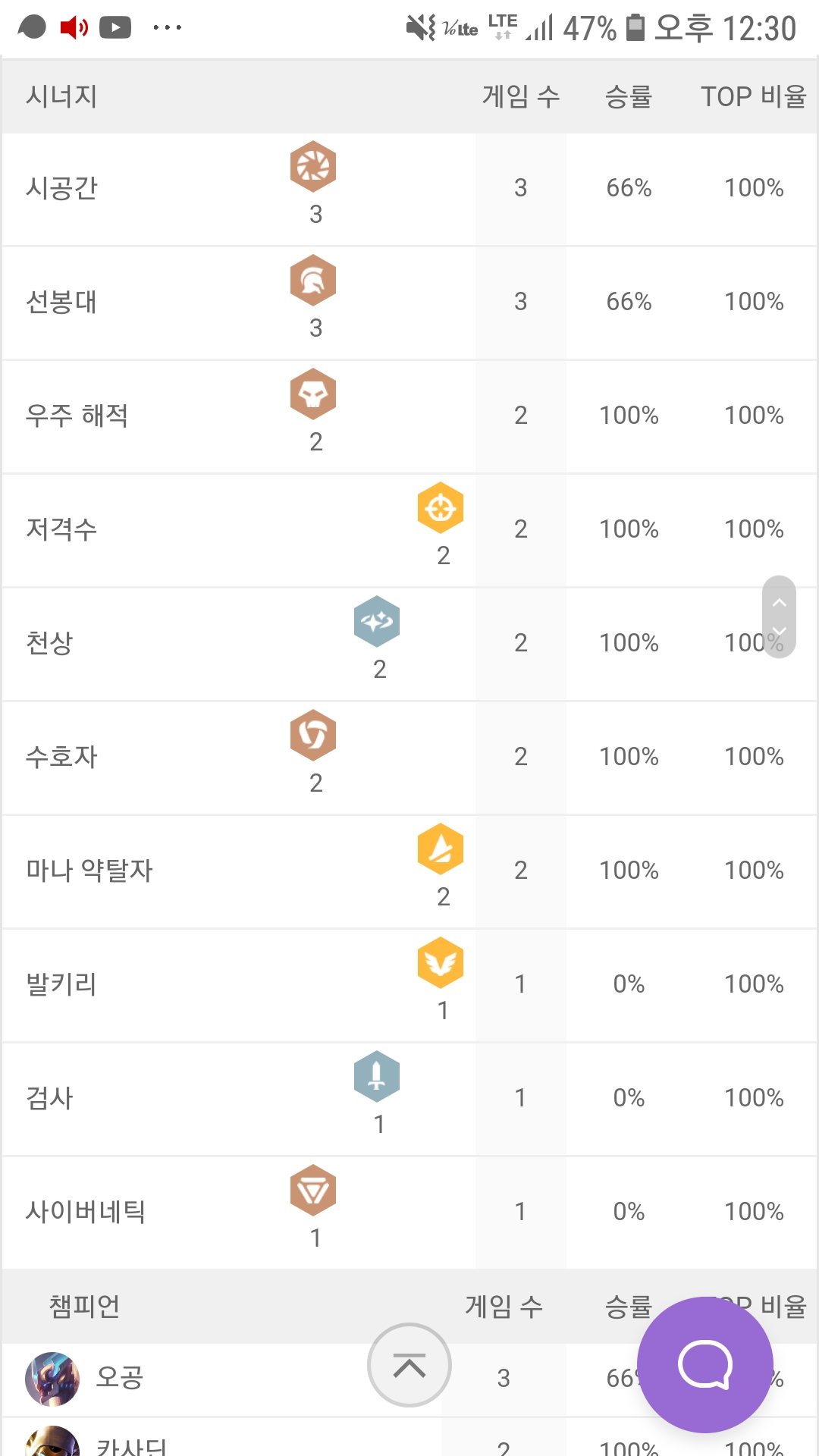Sort by TOP 비율 column header
Viewport: 819px width, 1456px height.
coord(754,96)
